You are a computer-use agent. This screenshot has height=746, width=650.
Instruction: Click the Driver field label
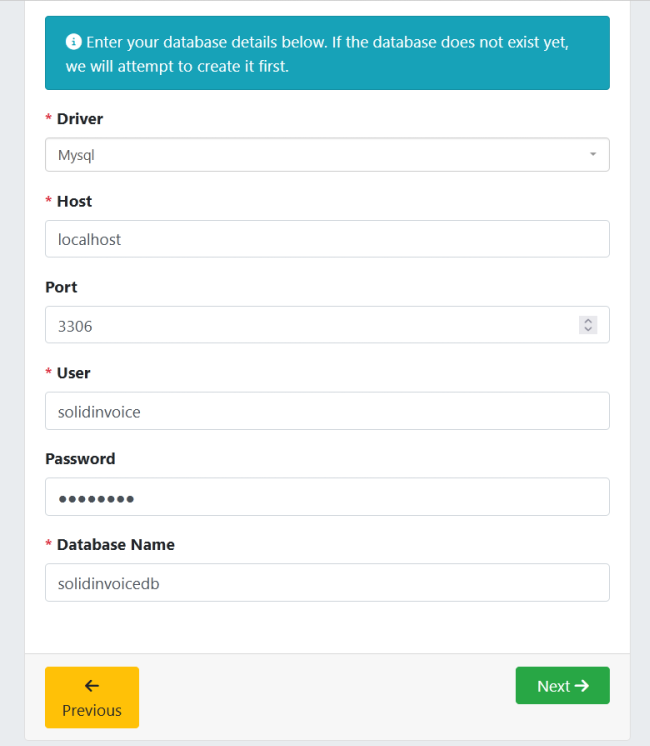coord(80,119)
